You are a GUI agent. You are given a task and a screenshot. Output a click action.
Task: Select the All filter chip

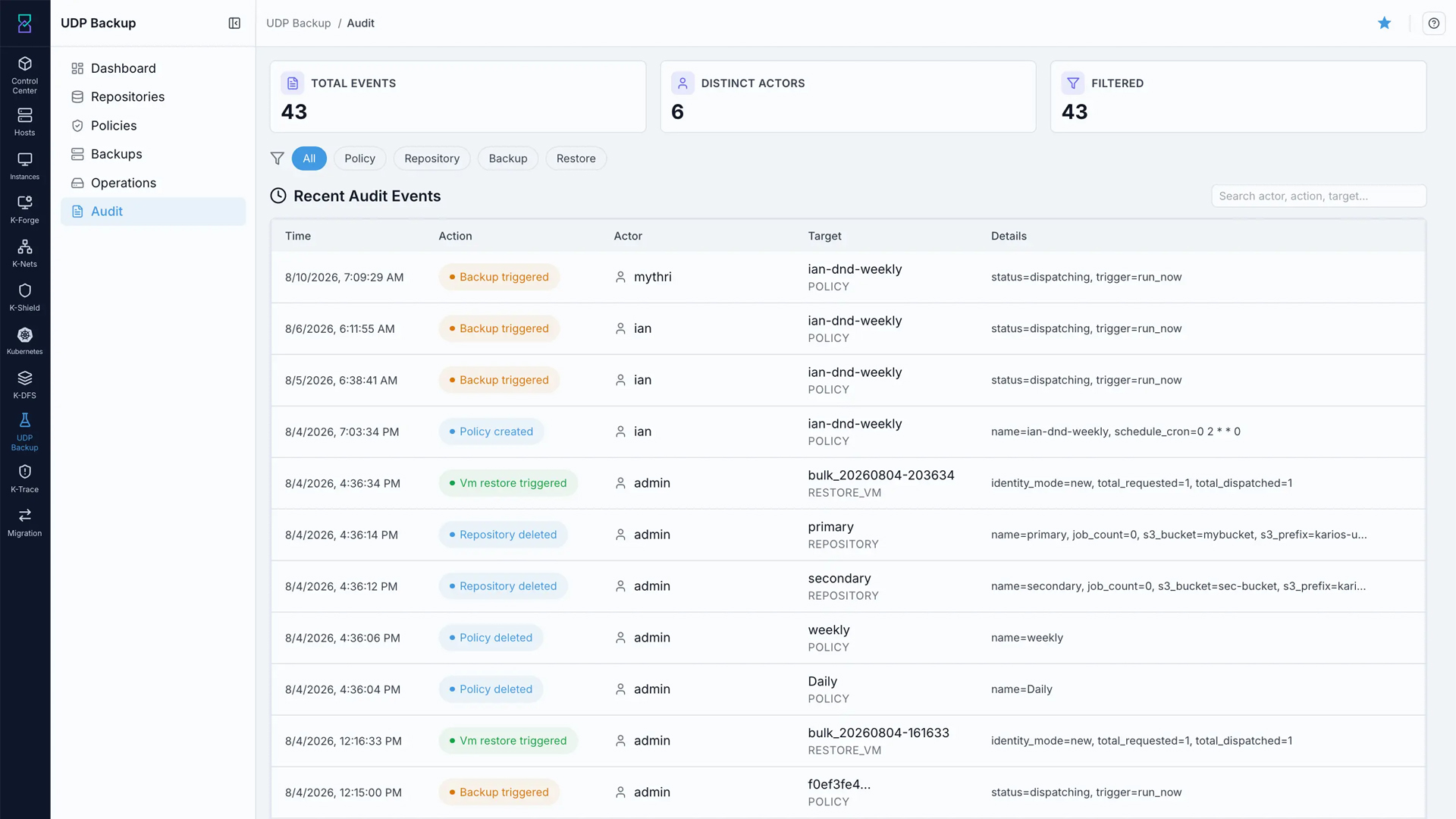coord(309,158)
